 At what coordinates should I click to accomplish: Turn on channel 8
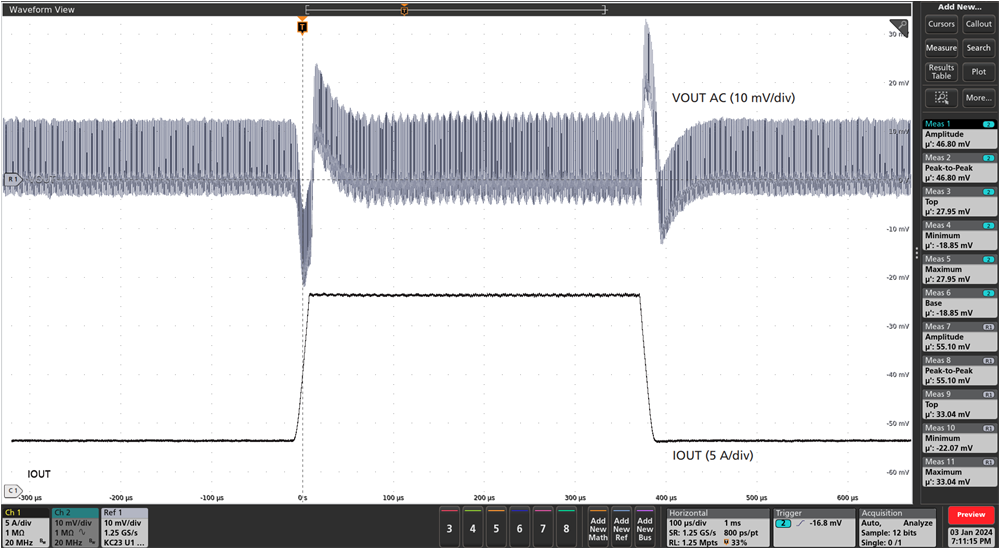click(566, 527)
